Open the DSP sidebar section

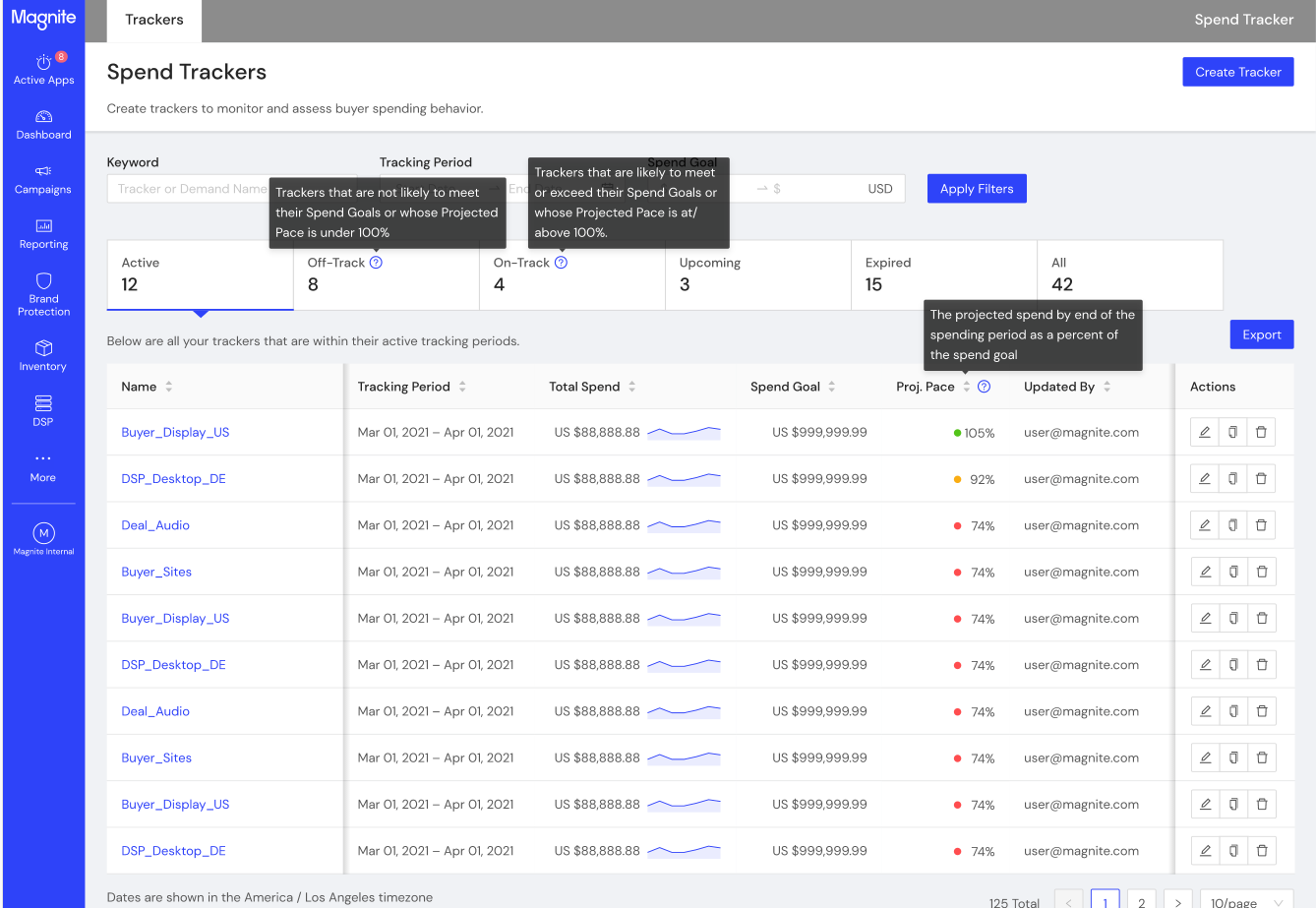pyautogui.click(x=43, y=411)
